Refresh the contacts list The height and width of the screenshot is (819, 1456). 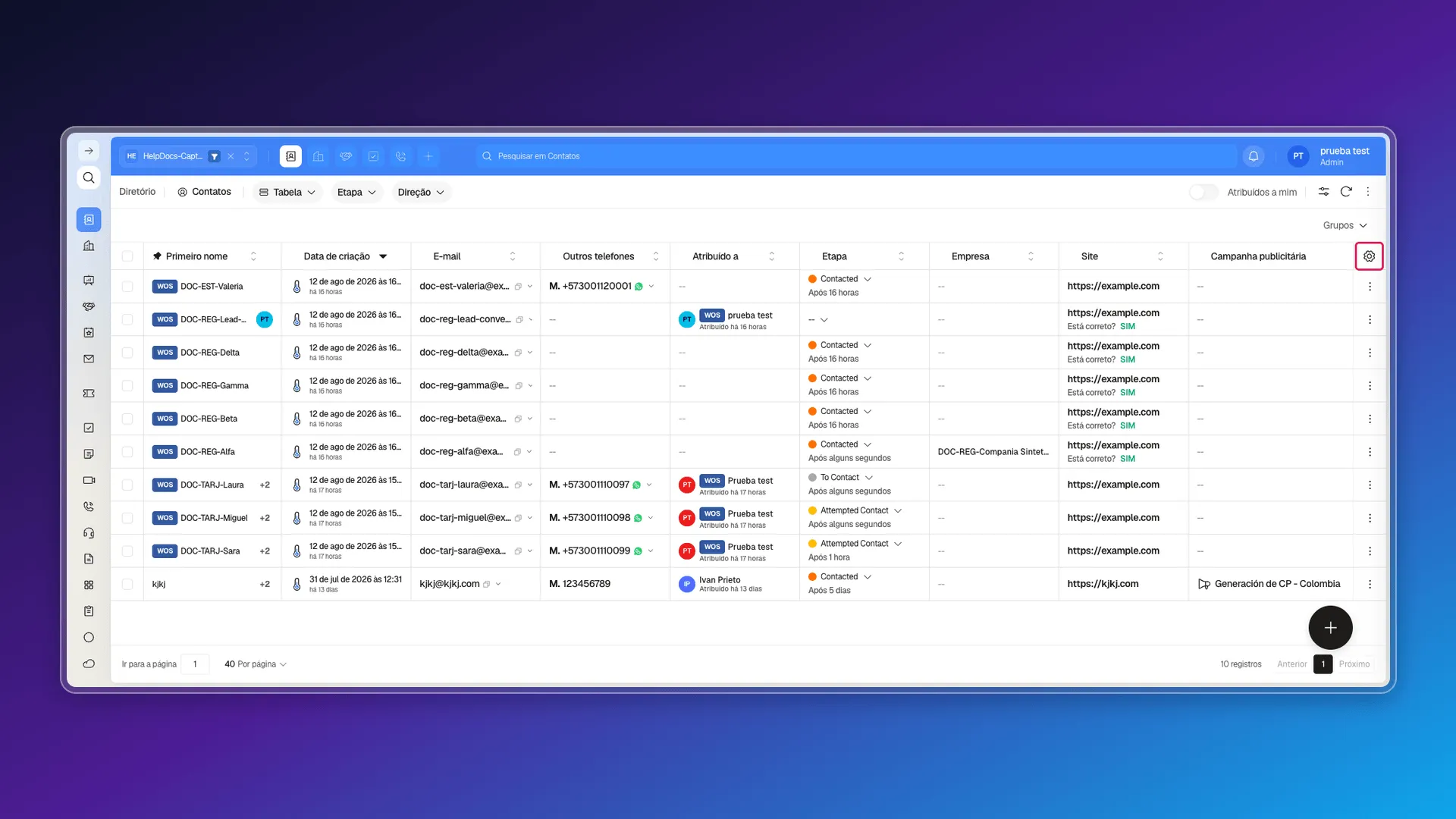pos(1346,192)
